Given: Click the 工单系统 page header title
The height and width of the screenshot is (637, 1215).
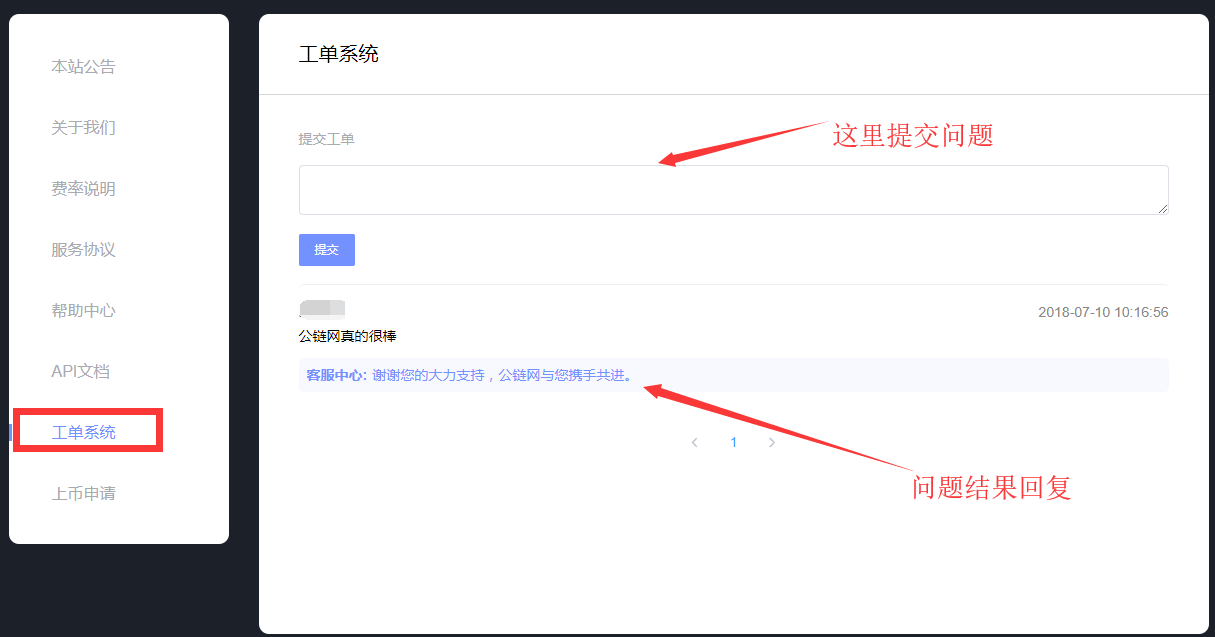Looking at the screenshot, I should [338, 54].
